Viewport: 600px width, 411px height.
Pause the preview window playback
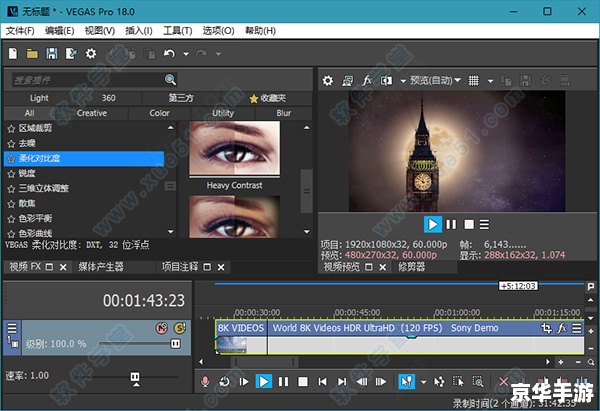(x=452, y=224)
